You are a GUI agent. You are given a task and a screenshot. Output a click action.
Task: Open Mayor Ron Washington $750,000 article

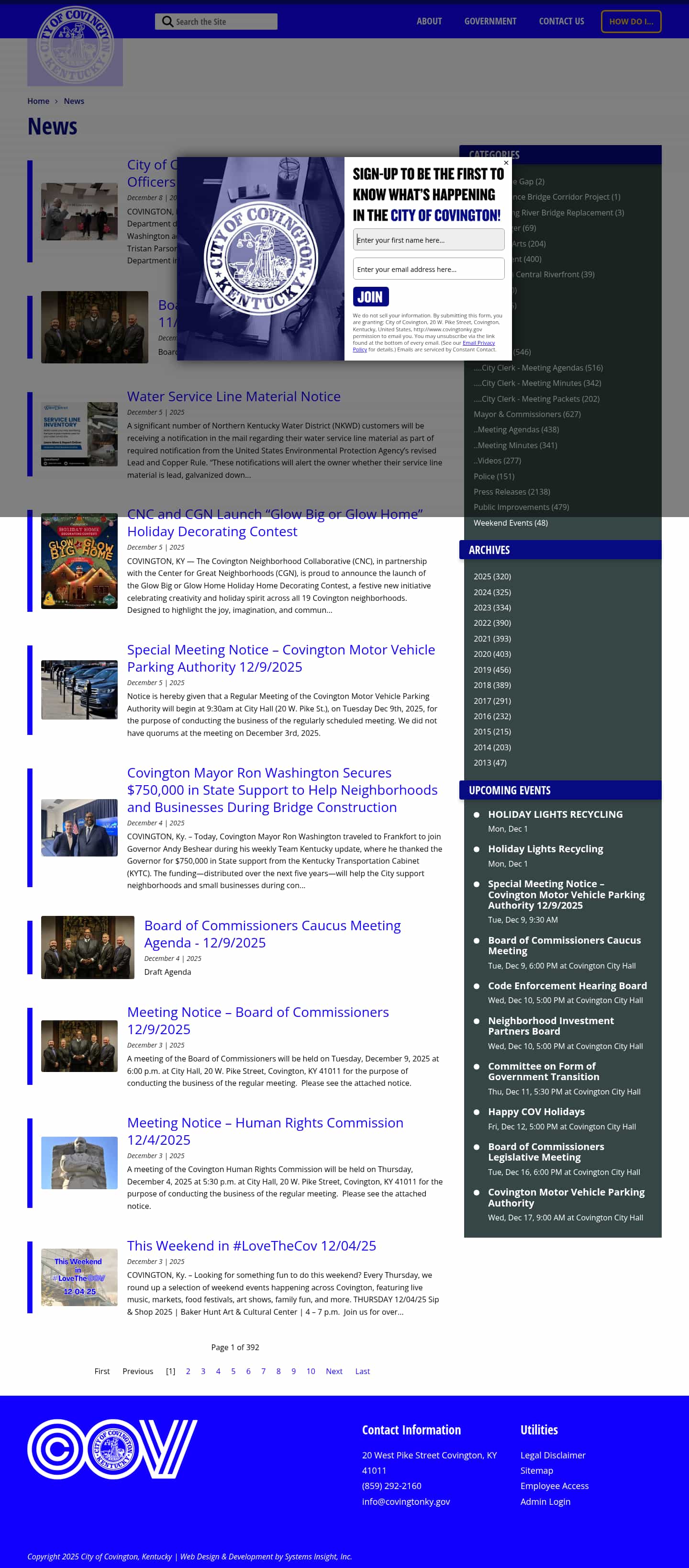point(282,790)
